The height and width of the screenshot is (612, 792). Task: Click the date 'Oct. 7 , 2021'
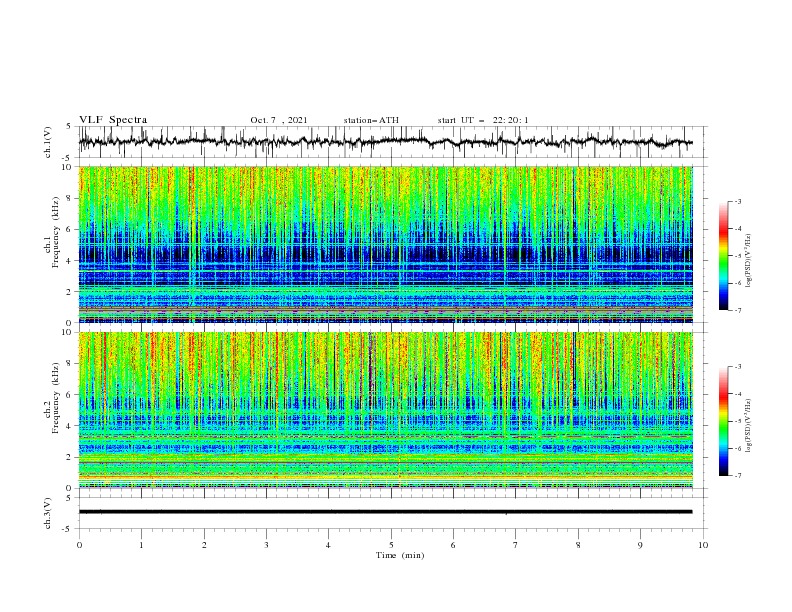tap(279, 120)
